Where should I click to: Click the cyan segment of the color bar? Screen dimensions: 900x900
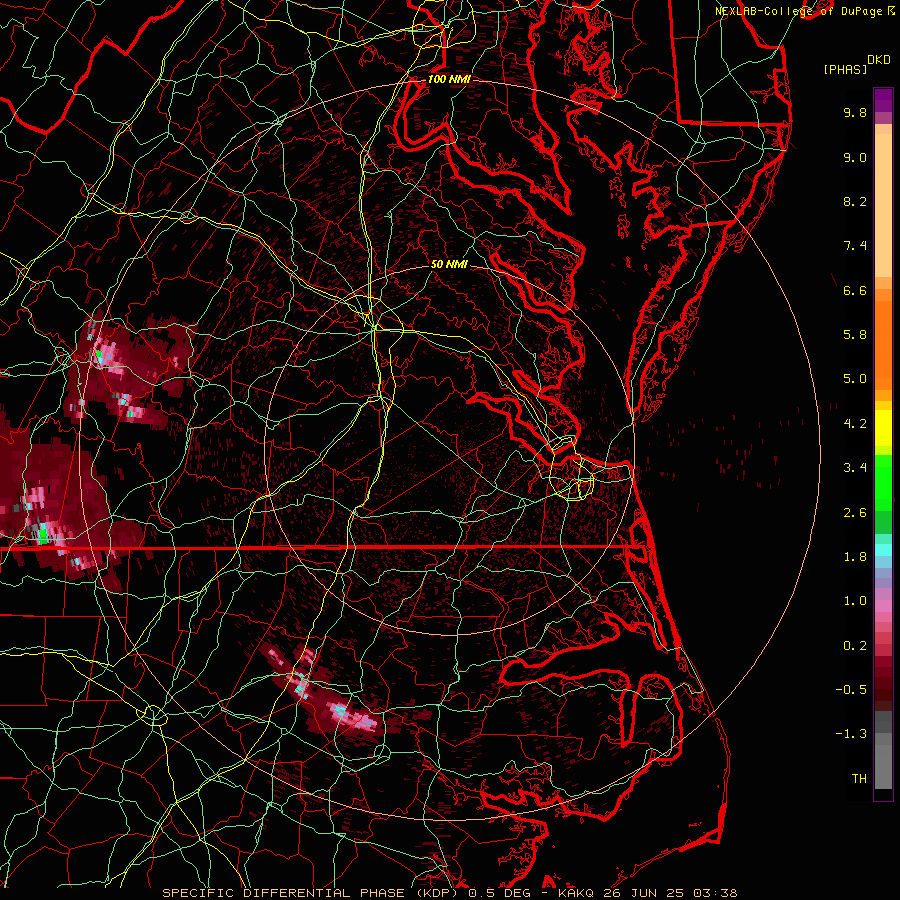883,550
